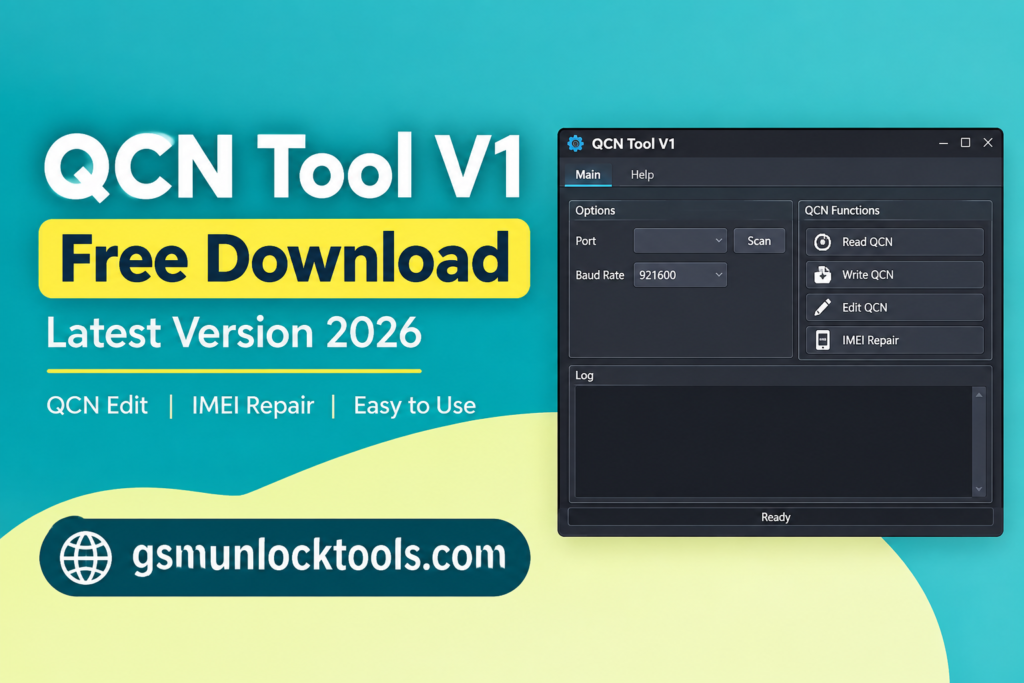Click the globe icon beside gsmunlocktools.com

pyautogui.click(x=86, y=557)
